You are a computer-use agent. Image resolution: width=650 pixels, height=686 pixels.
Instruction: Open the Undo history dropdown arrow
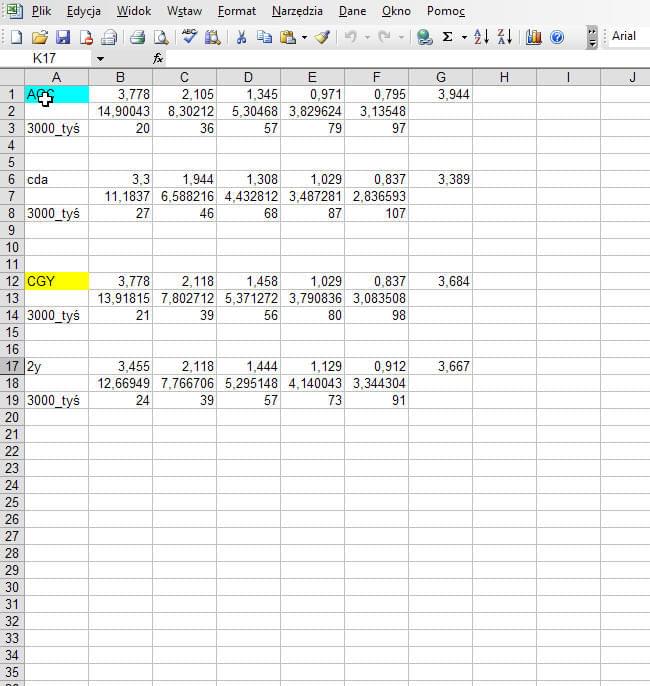(x=367, y=37)
